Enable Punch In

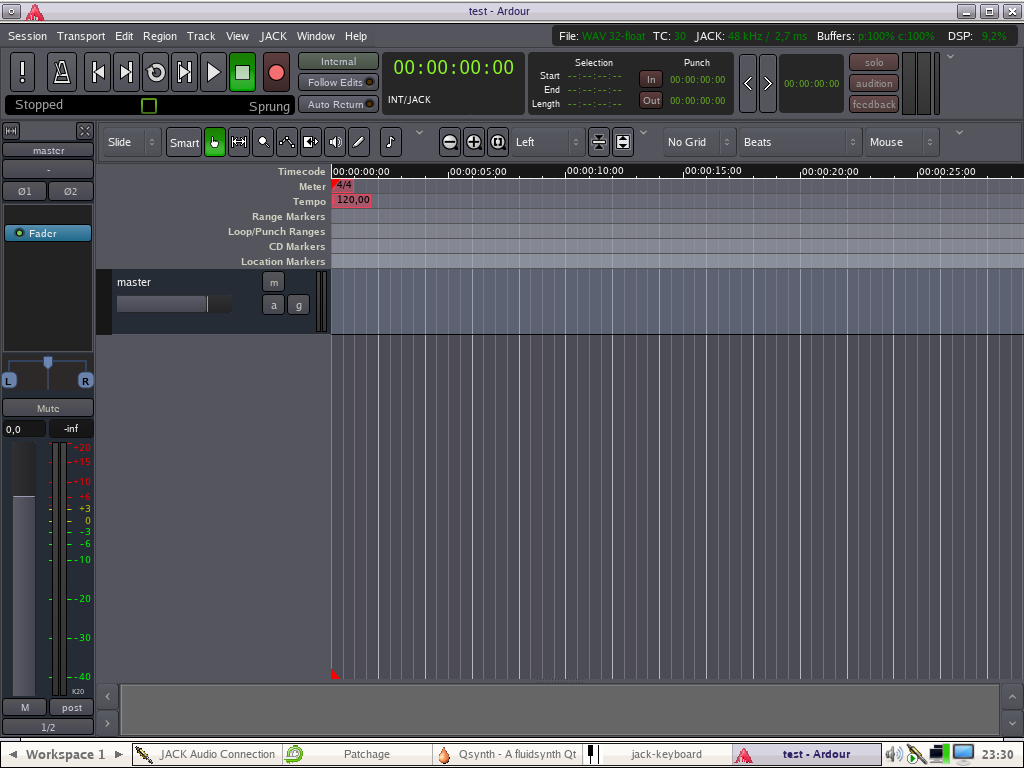click(651, 80)
